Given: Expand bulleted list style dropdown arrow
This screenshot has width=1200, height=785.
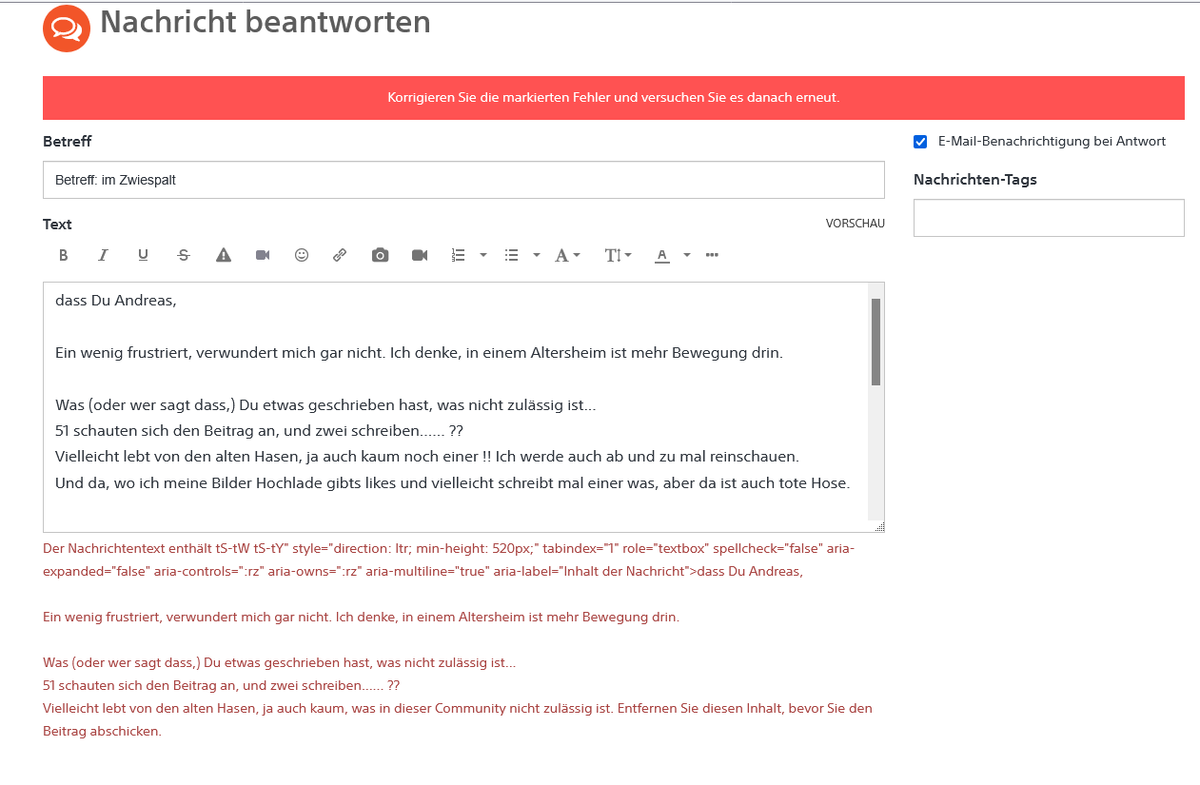Looking at the screenshot, I should click(536, 255).
